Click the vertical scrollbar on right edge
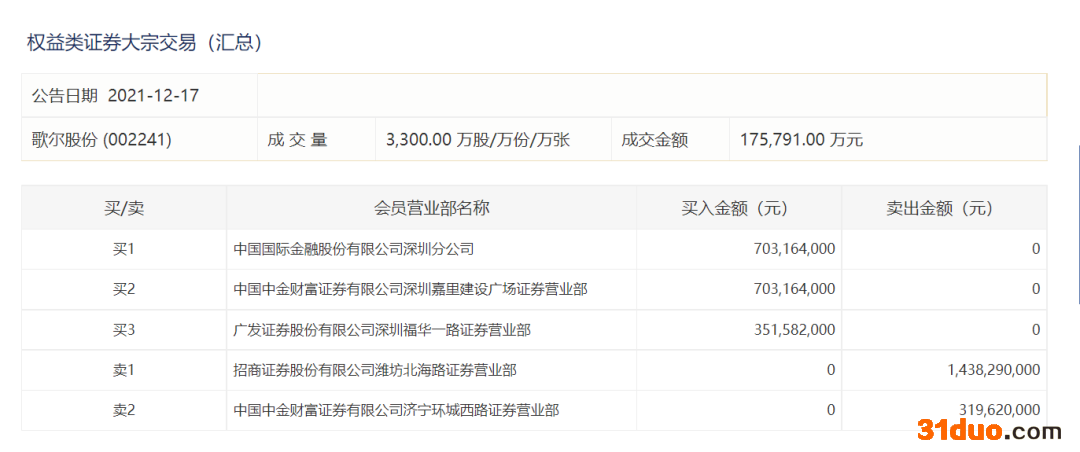The height and width of the screenshot is (452, 1080). [x=1078, y=225]
